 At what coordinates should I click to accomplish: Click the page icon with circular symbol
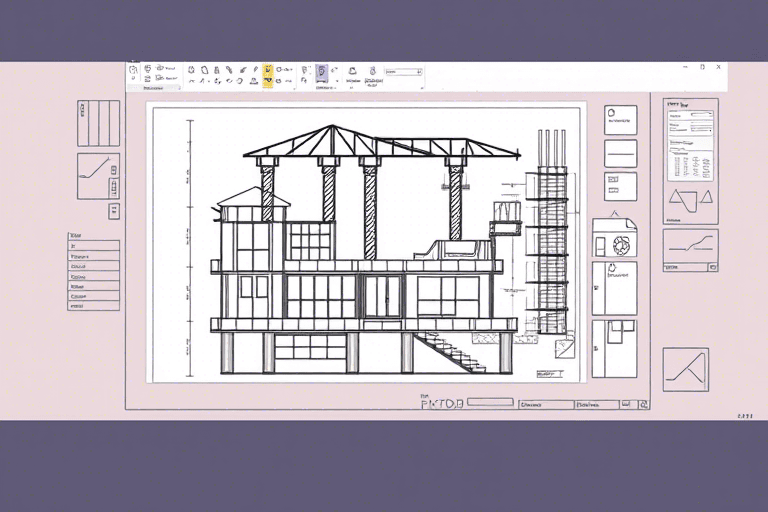click(614, 238)
